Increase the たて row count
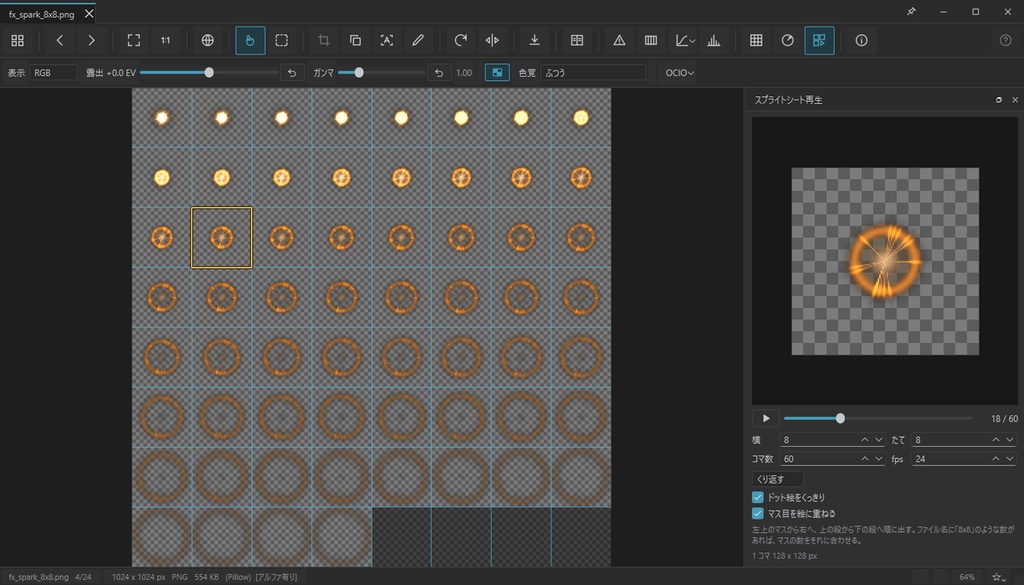The width and height of the screenshot is (1024, 585). (995, 440)
